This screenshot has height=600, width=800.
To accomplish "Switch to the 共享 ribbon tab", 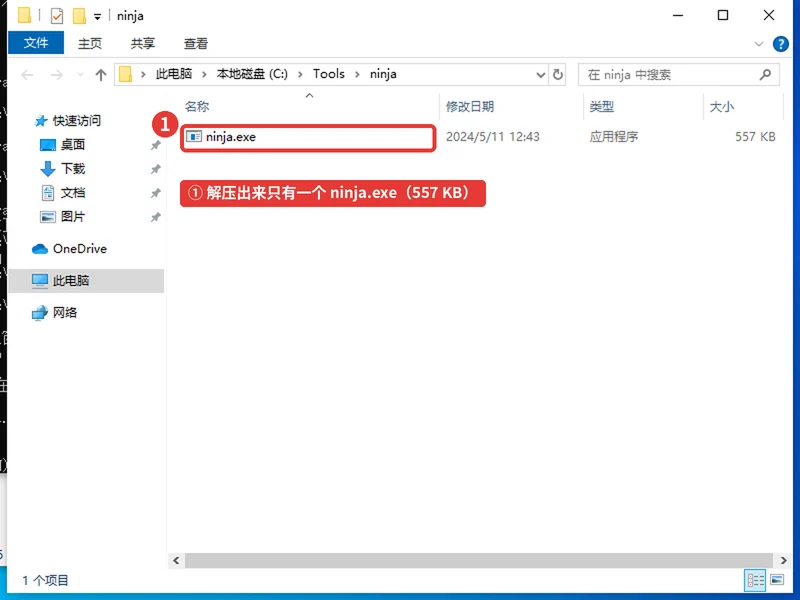I will (x=142, y=43).
